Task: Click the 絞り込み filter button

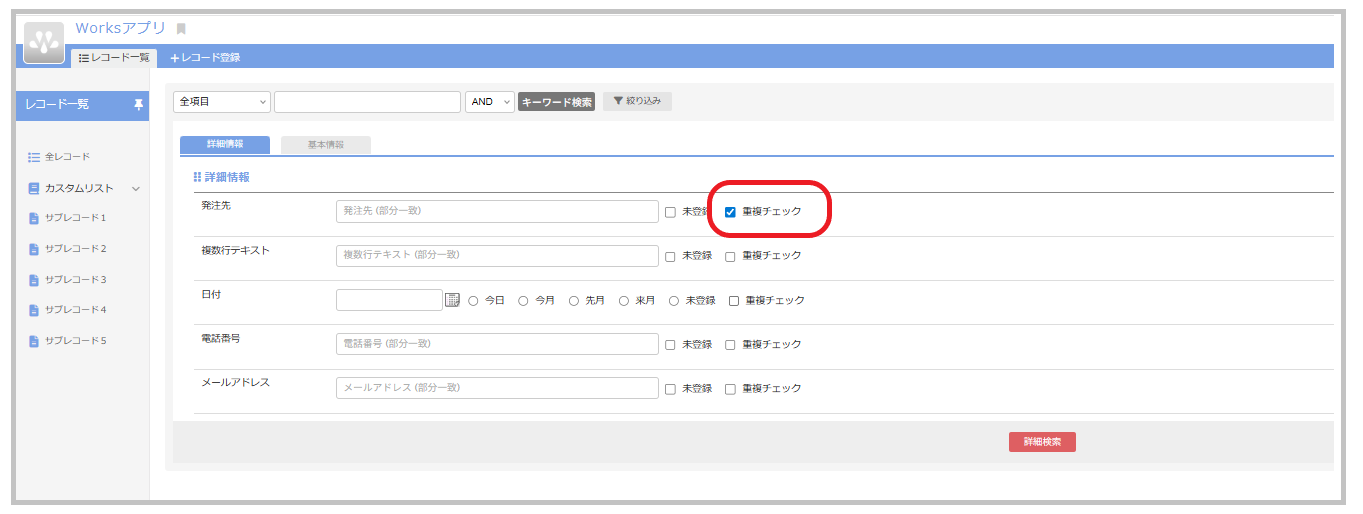Action: coord(637,101)
